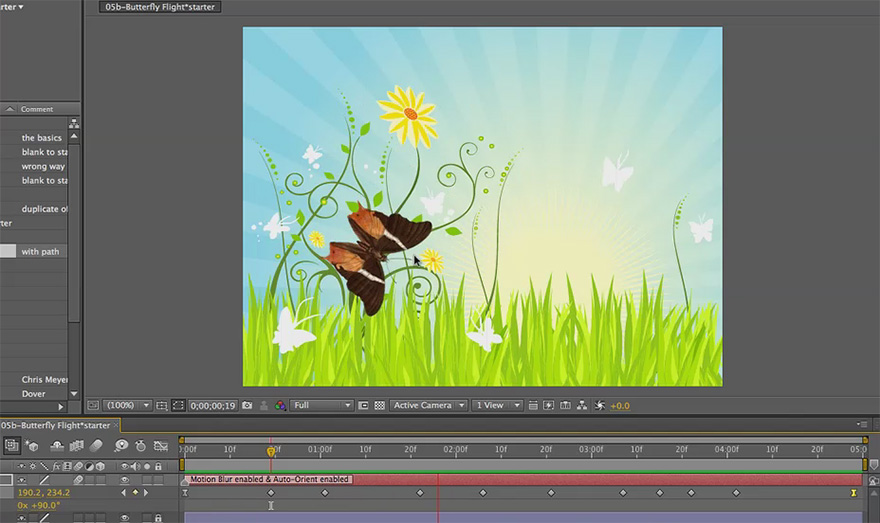Toggle the Motion Blur layer's motion blur switch
The height and width of the screenshot is (523, 880).
[78, 480]
